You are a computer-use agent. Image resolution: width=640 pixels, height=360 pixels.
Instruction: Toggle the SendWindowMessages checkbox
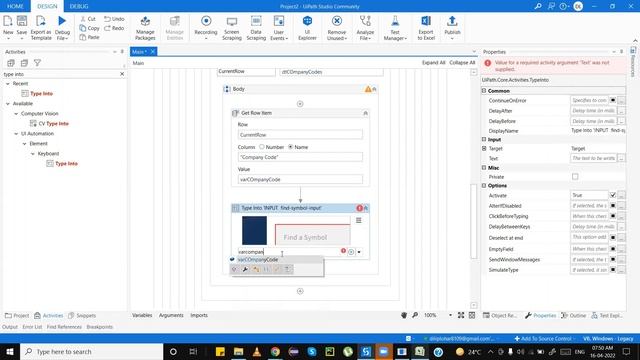tap(613, 259)
